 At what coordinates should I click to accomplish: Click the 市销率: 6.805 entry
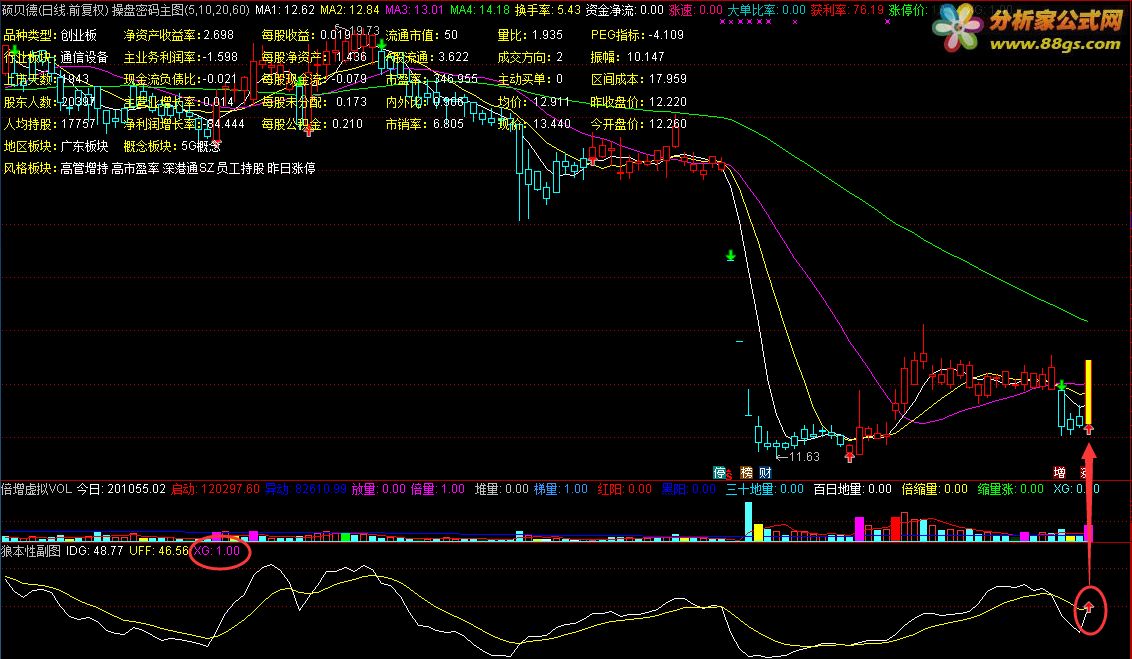[x=424, y=124]
